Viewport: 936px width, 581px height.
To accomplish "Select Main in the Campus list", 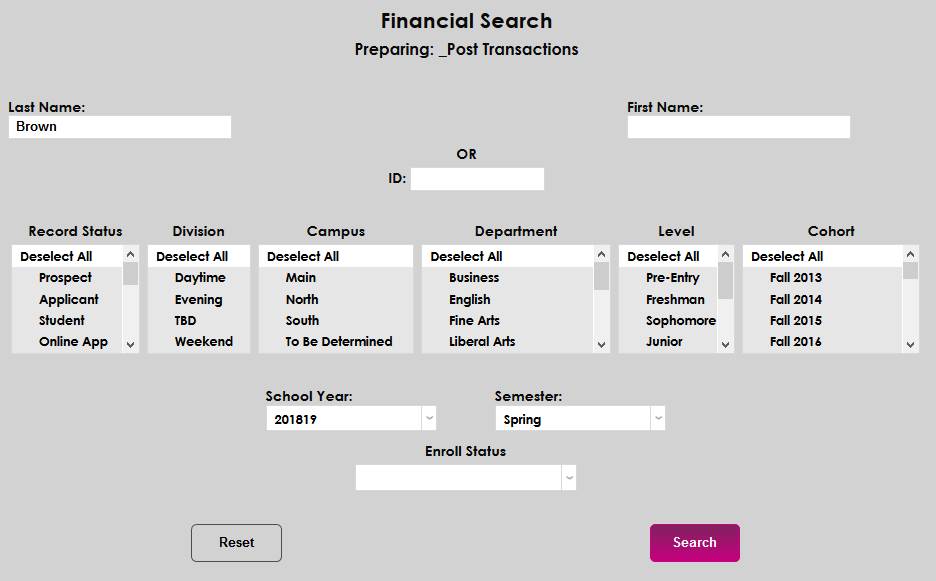I will (300, 278).
